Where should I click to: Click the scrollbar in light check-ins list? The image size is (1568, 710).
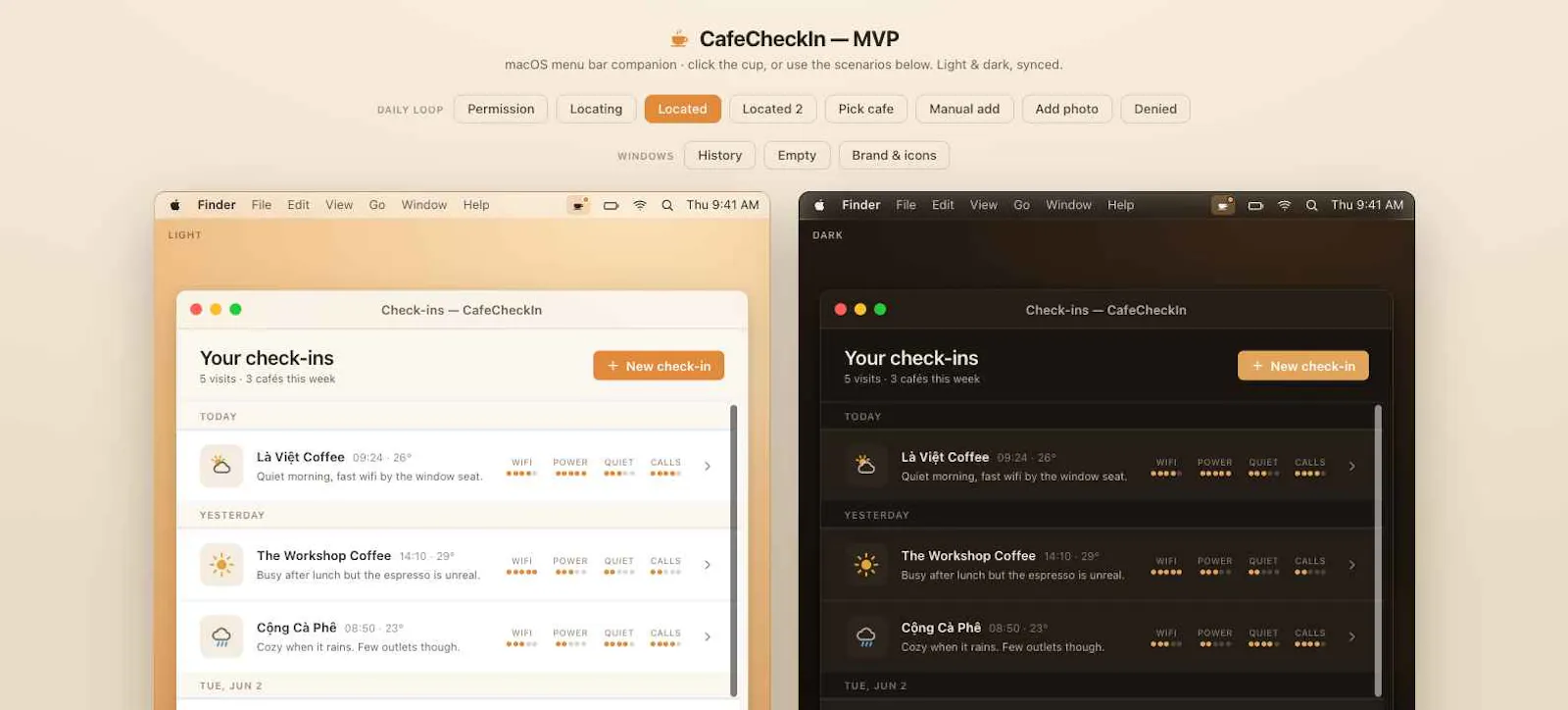tap(733, 550)
